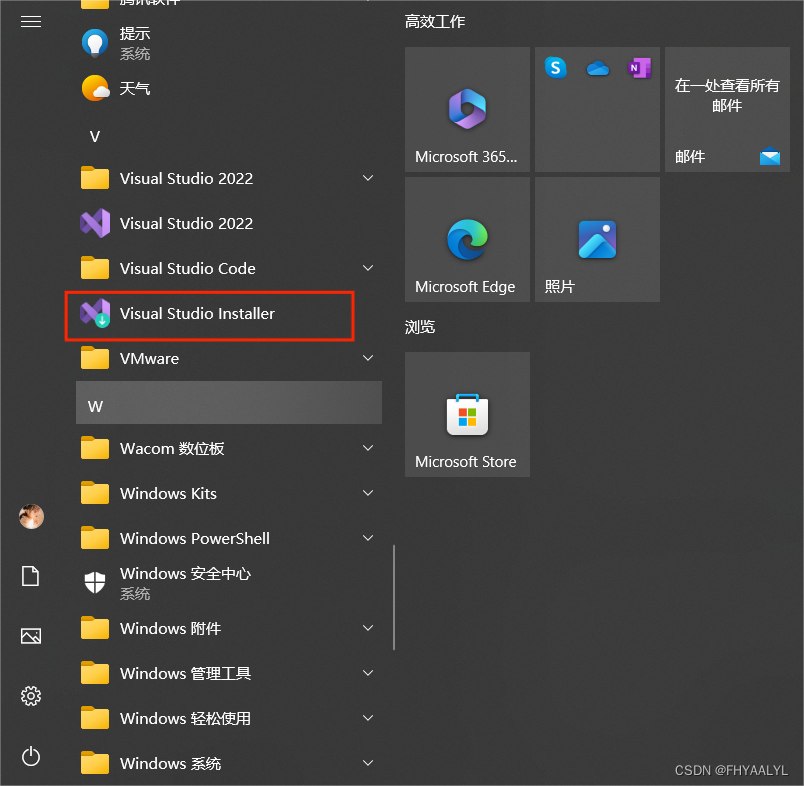
Task: Open the Microsoft Edge tile
Action: click(467, 239)
